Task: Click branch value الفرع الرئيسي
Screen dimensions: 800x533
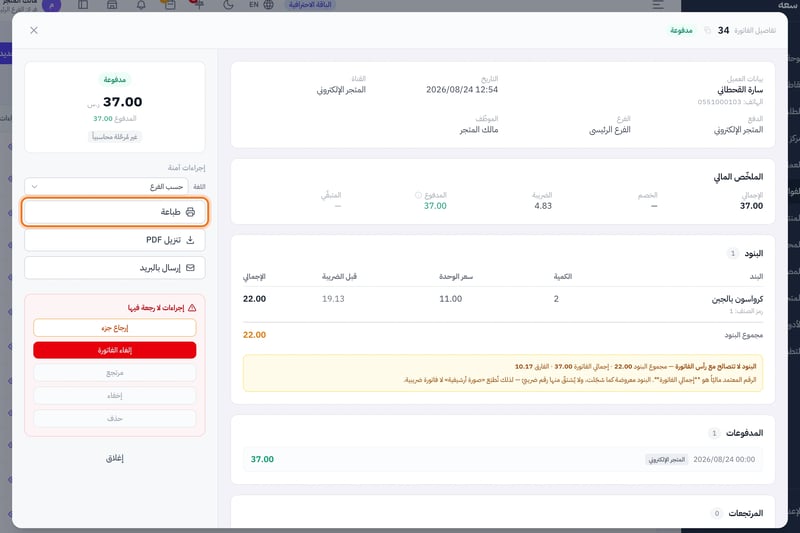Action: point(610,130)
